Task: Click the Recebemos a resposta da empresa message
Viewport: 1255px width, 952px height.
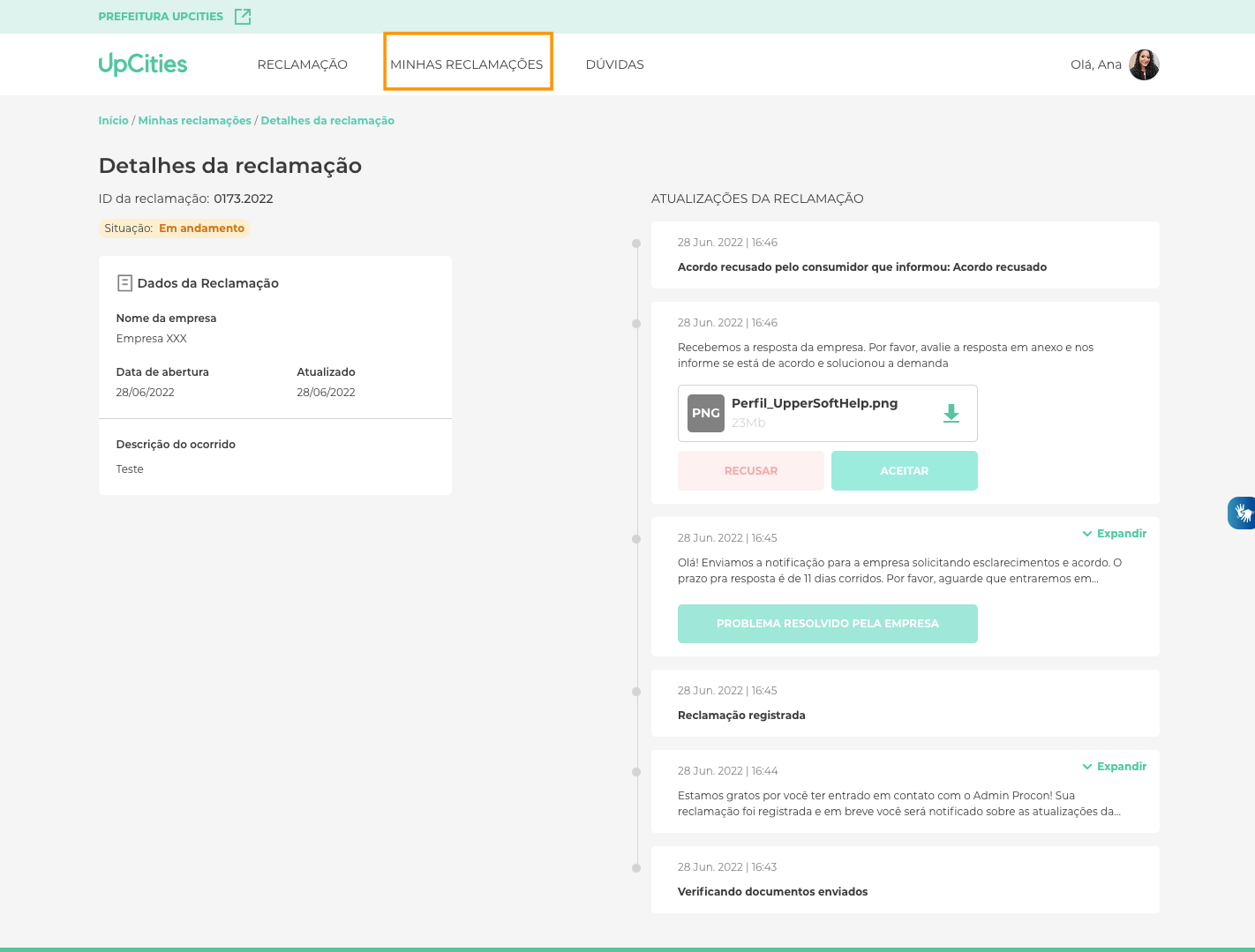Action: pyautogui.click(x=886, y=356)
